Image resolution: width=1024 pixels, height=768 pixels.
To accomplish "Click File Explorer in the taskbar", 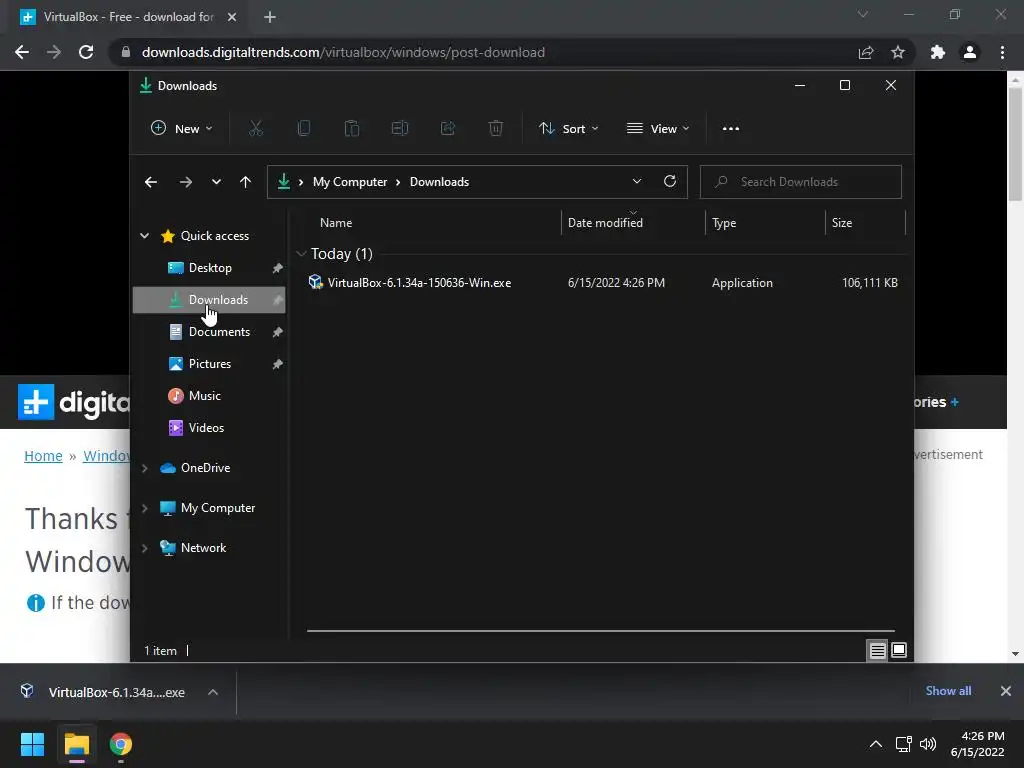I will [x=76, y=744].
